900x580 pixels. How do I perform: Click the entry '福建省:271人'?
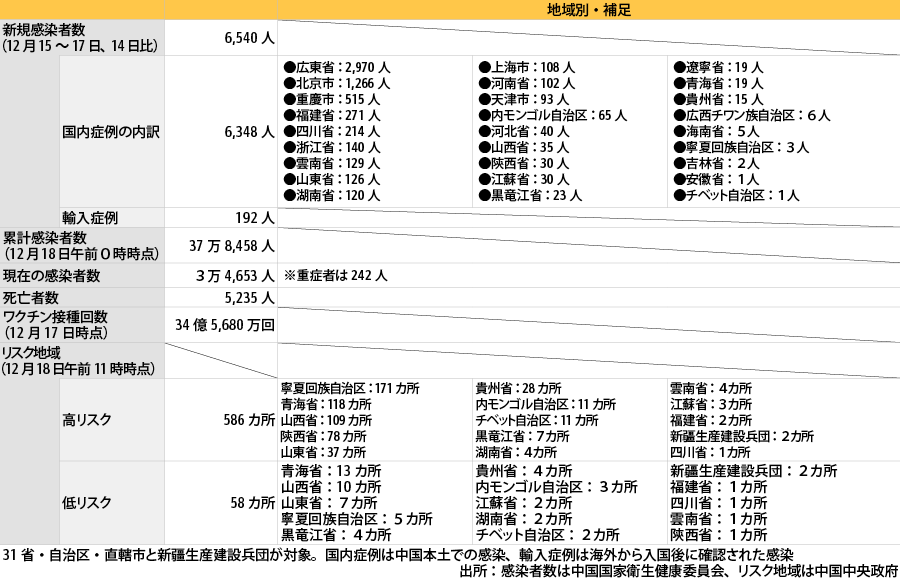(331, 115)
